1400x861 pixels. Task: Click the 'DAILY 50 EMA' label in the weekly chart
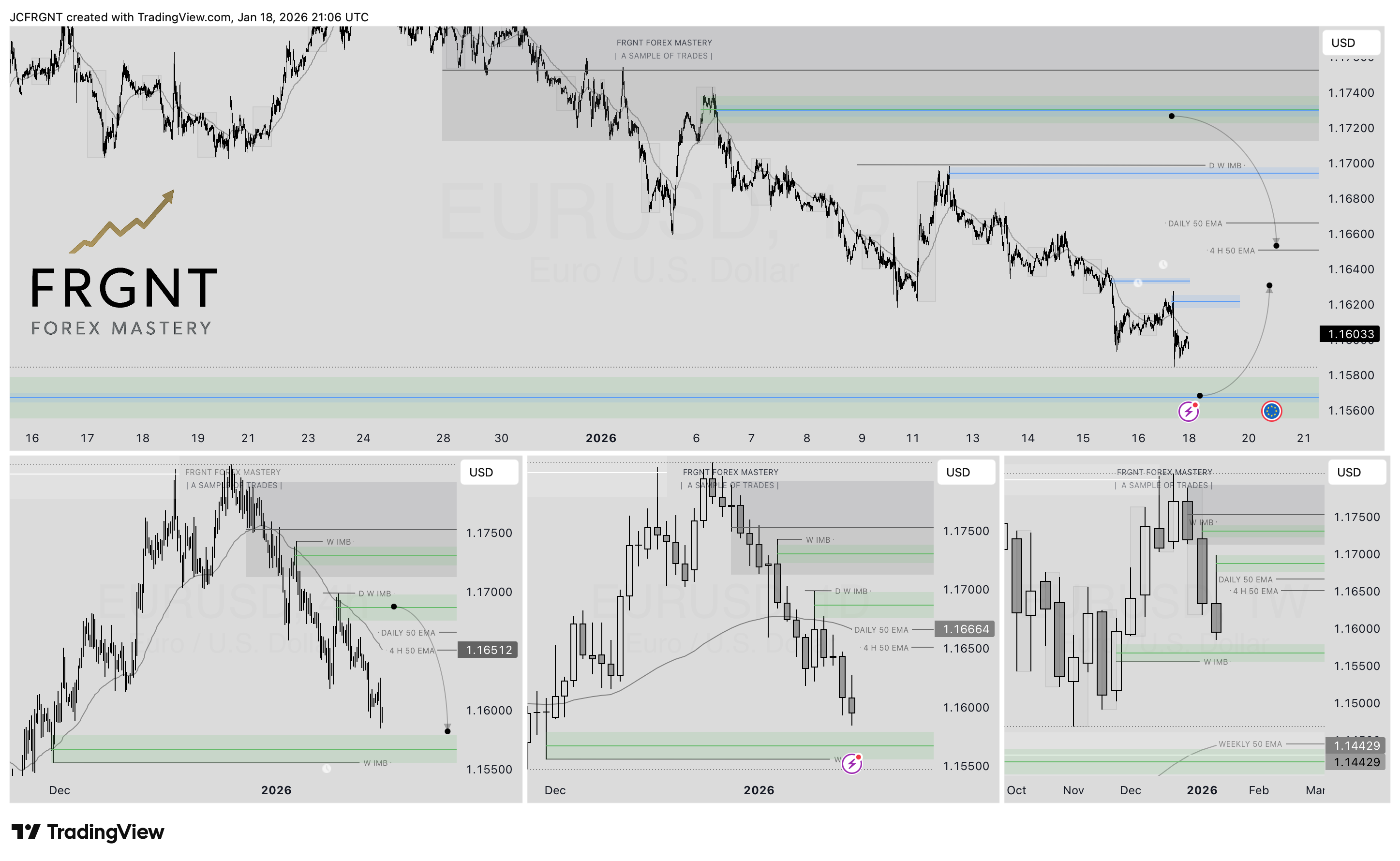(1245, 579)
